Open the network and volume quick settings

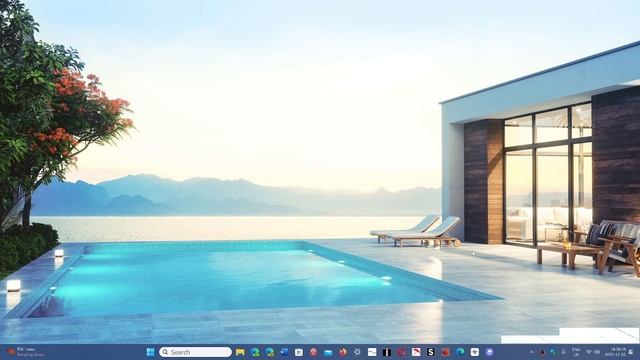[593, 352]
